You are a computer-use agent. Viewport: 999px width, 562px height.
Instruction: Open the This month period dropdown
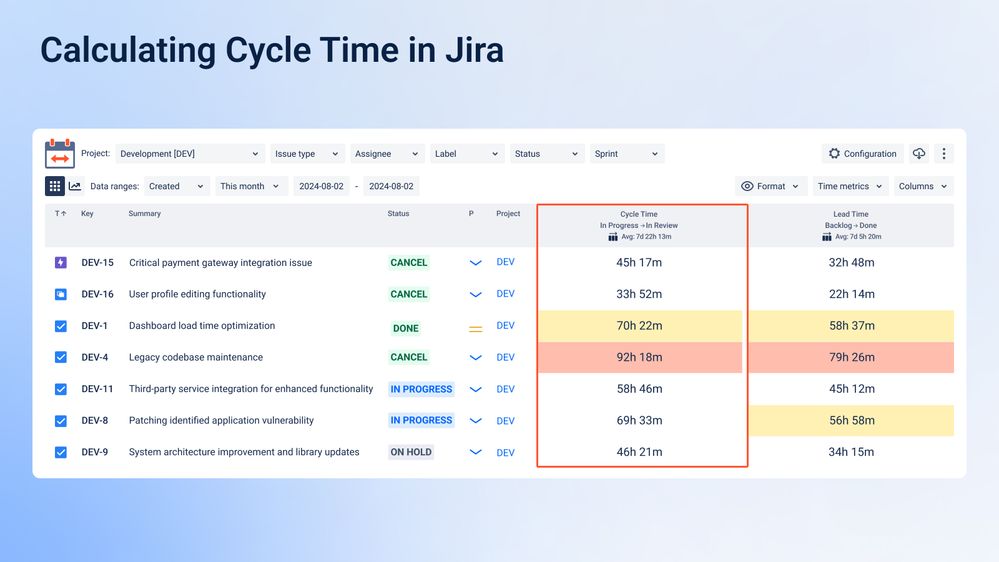250,186
